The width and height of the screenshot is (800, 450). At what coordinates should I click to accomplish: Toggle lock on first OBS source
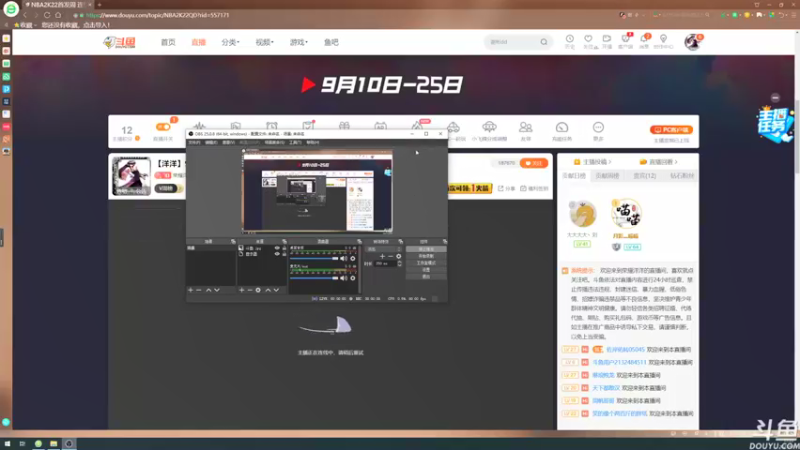(284, 248)
